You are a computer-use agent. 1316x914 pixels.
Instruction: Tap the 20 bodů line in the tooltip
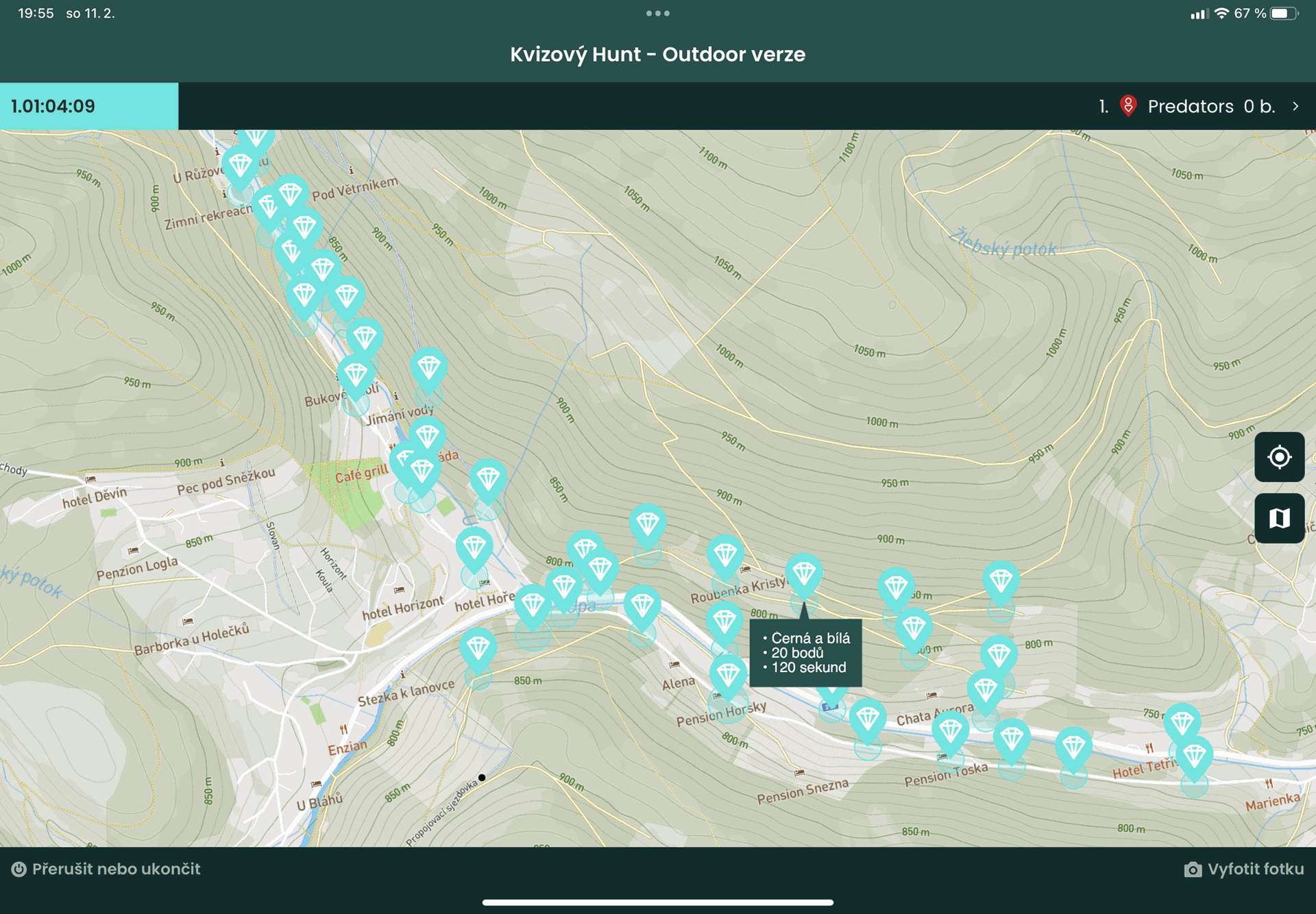click(797, 653)
